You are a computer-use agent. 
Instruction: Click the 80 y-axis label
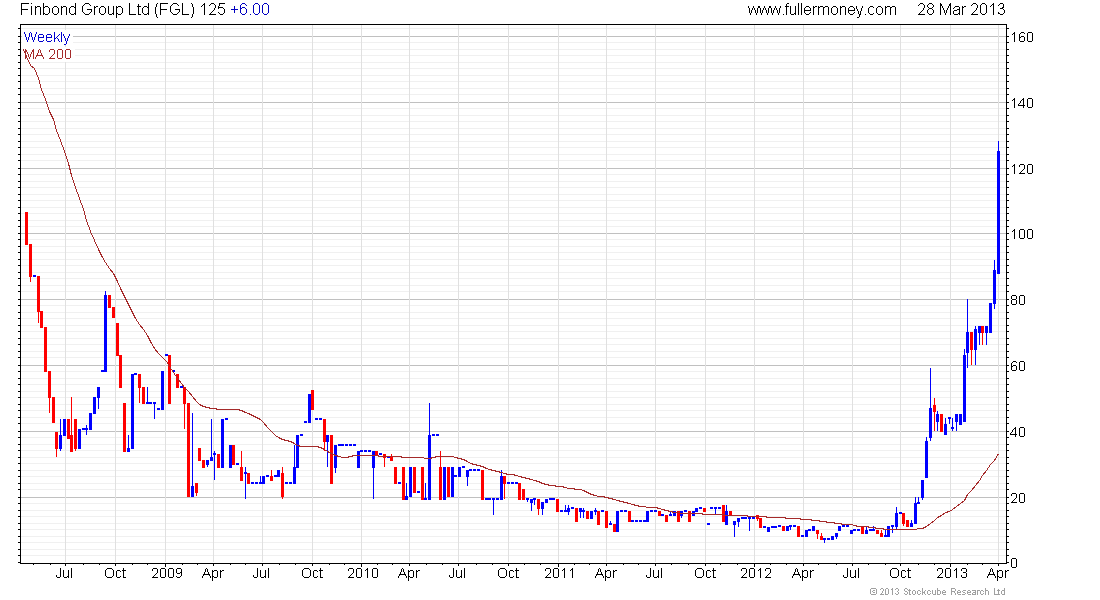point(1017,300)
